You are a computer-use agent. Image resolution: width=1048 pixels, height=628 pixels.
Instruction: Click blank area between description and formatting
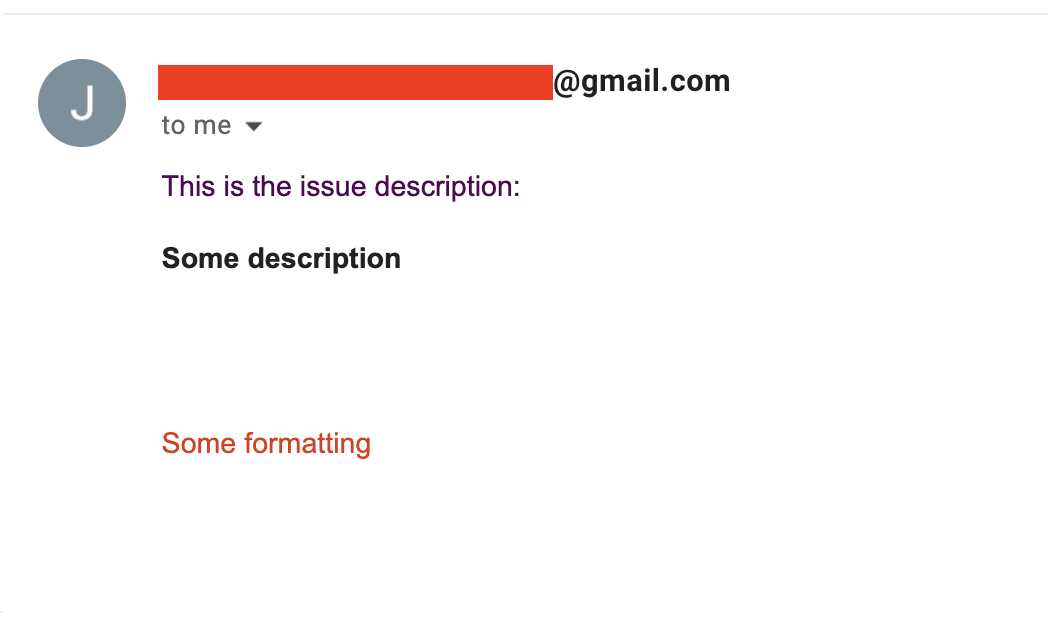pyautogui.click(x=400, y=350)
